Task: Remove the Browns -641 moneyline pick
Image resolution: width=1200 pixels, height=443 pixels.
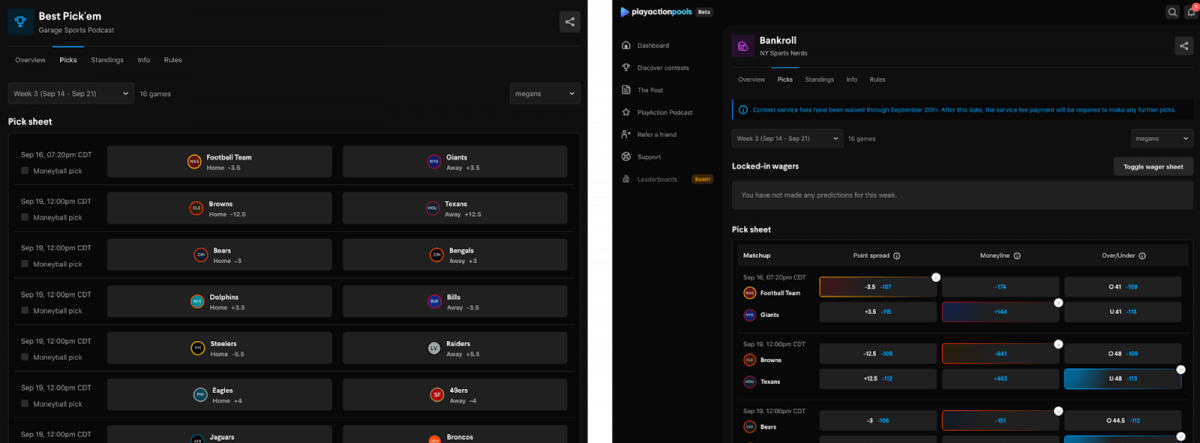Action: (1058, 344)
